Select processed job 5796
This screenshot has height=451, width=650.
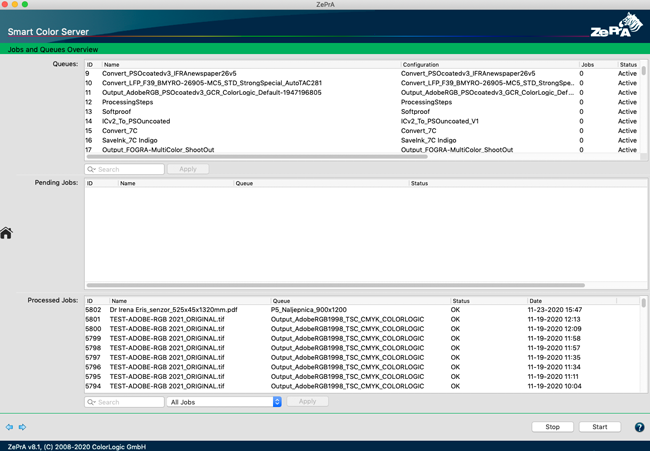363,367
